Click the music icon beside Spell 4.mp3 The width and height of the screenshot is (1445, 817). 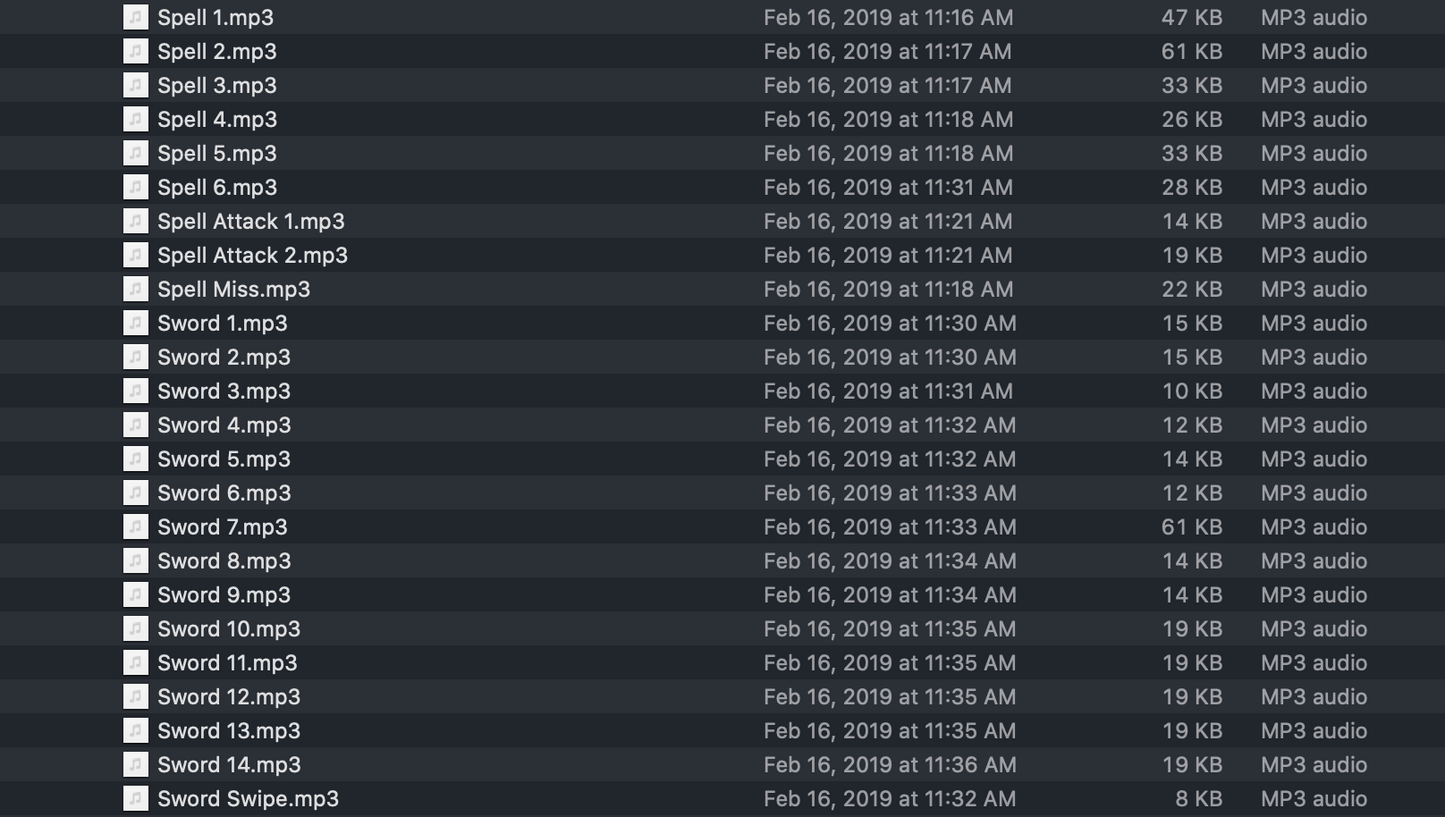[136, 119]
